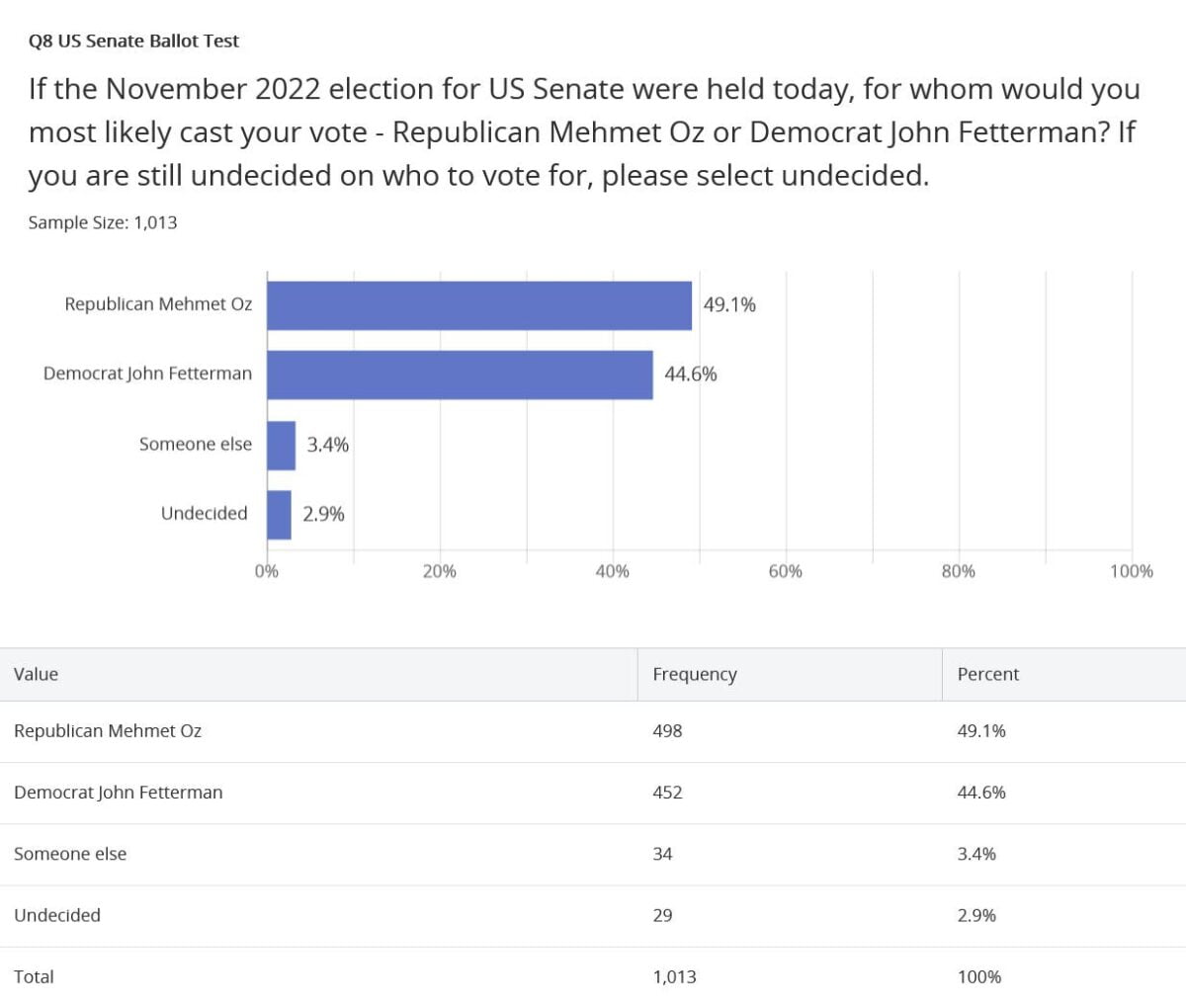
Task: Click the Percent column header
Action: pyautogui.click(x=987, y=674)
